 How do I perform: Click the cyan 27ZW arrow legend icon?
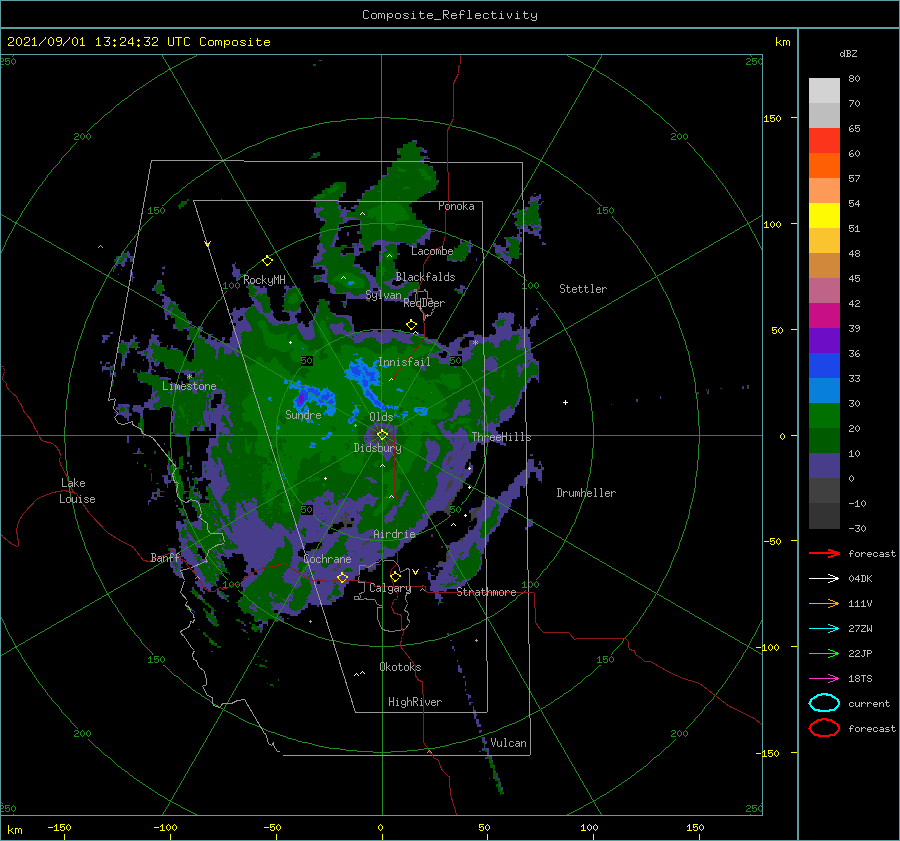[x=824, y=629]
